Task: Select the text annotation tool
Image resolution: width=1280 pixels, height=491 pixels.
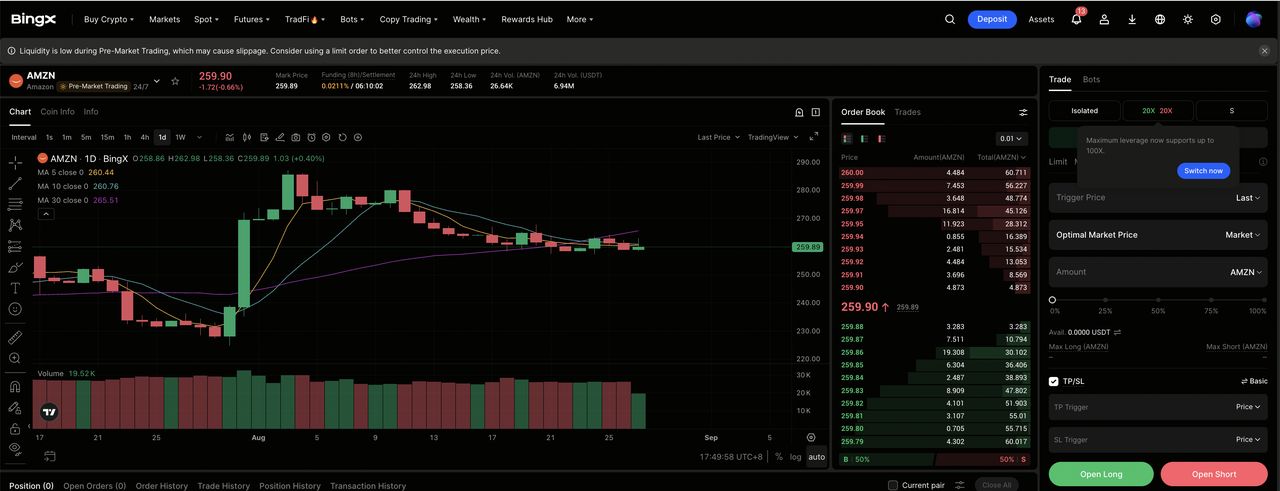Action: coord(15,288)
